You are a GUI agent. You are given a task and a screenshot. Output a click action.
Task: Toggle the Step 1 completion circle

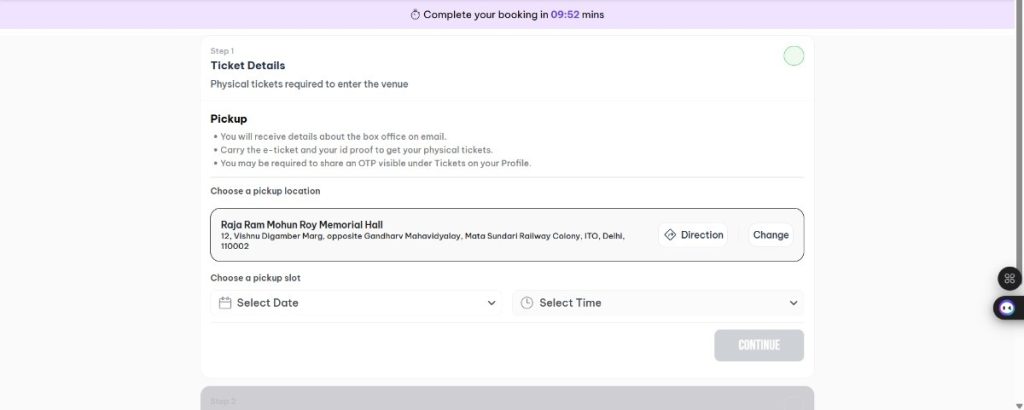coord(793,56)
